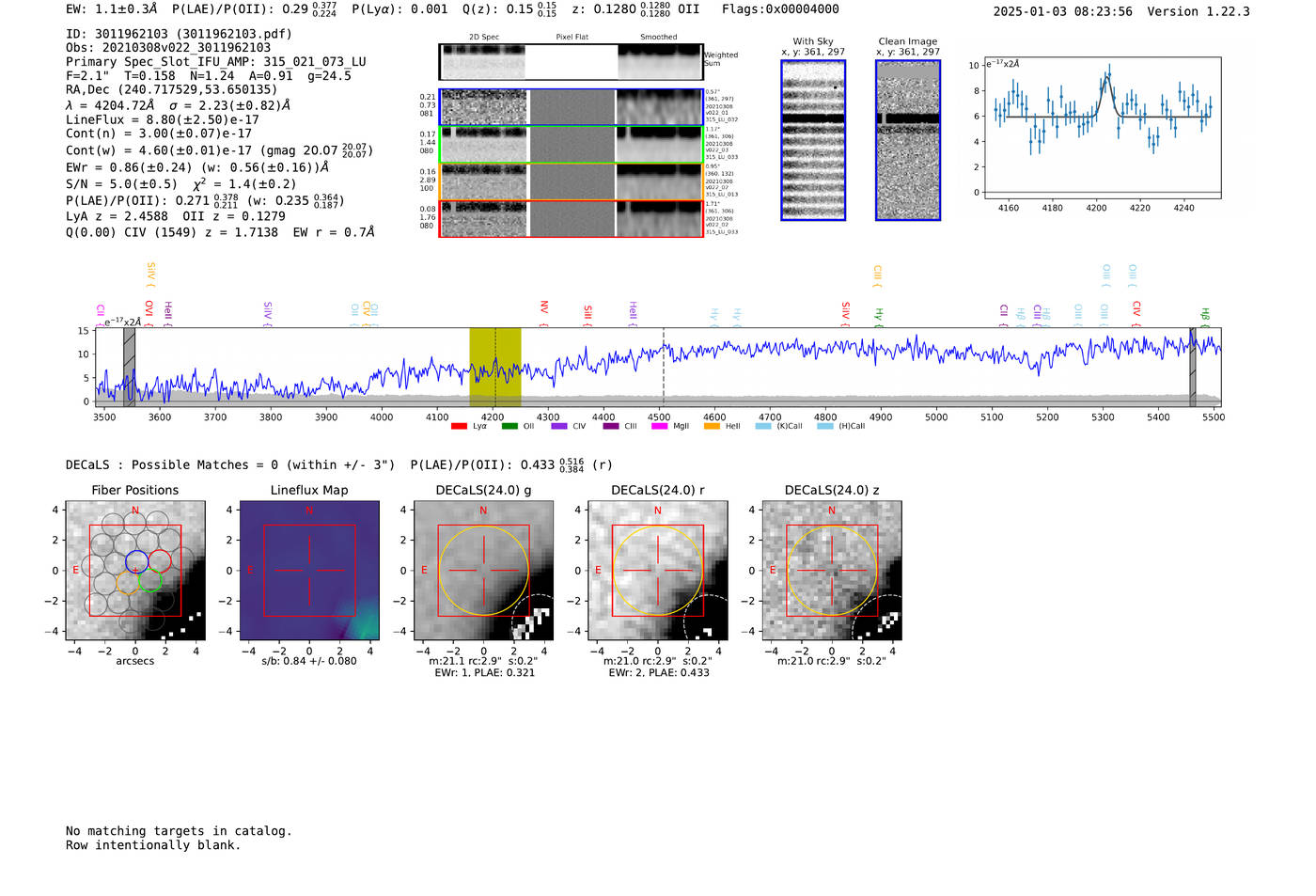Select the Weighted Sum 2D spectrum strip
The width and height of the screenshot is (1316, 896).
[572, 62]
